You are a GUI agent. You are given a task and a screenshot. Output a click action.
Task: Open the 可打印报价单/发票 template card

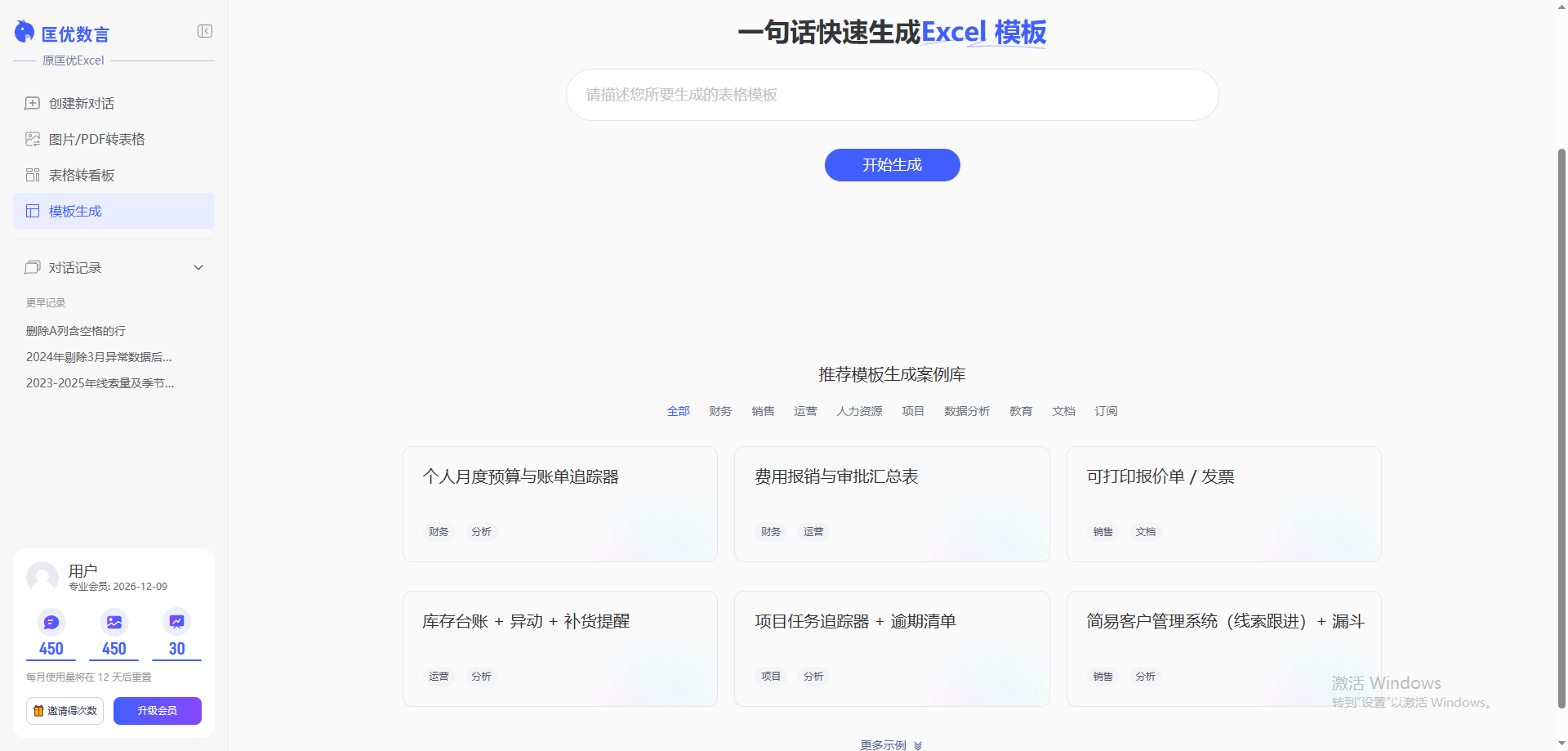pyautogui.click(x=1223, y=503)
